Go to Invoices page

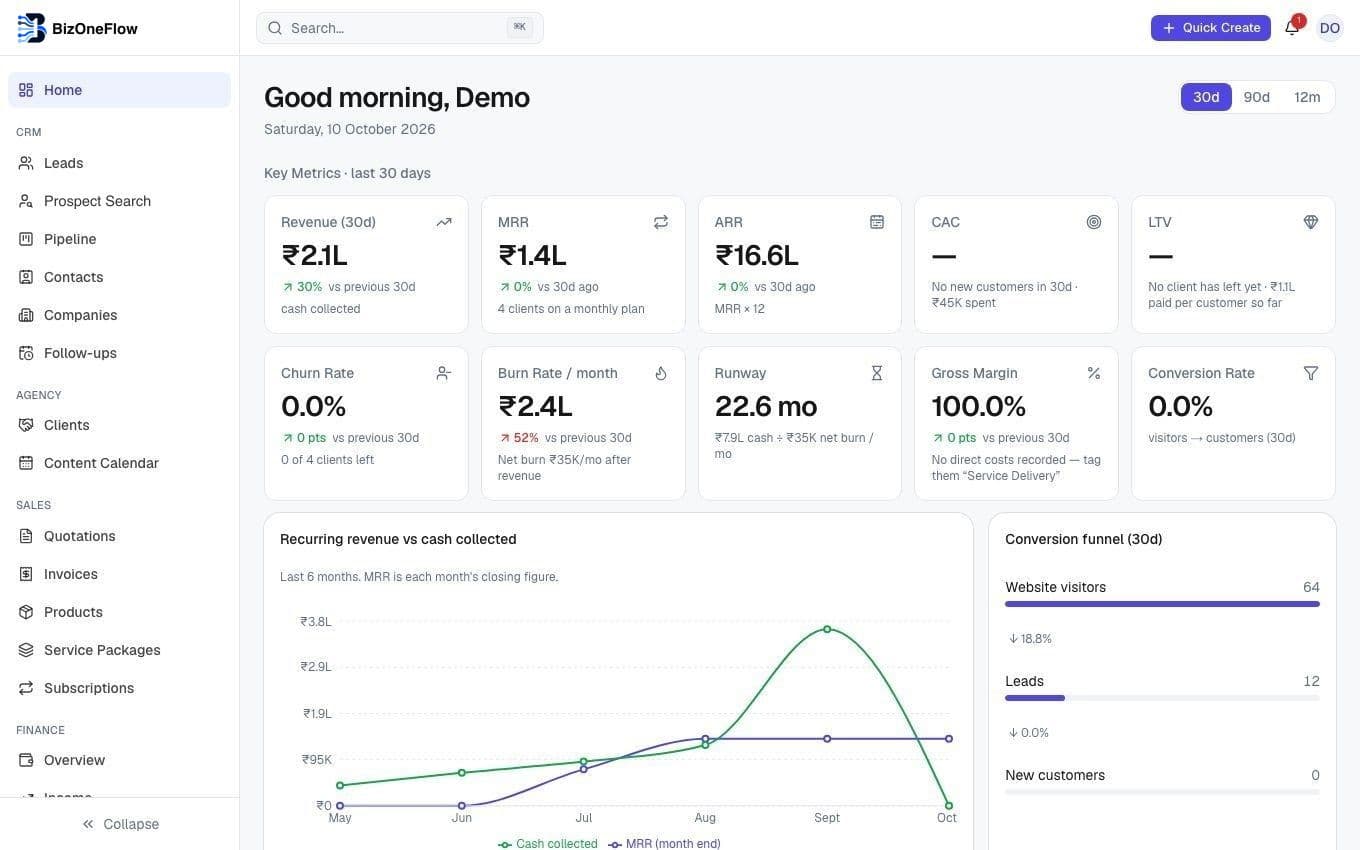pos(119,574)
